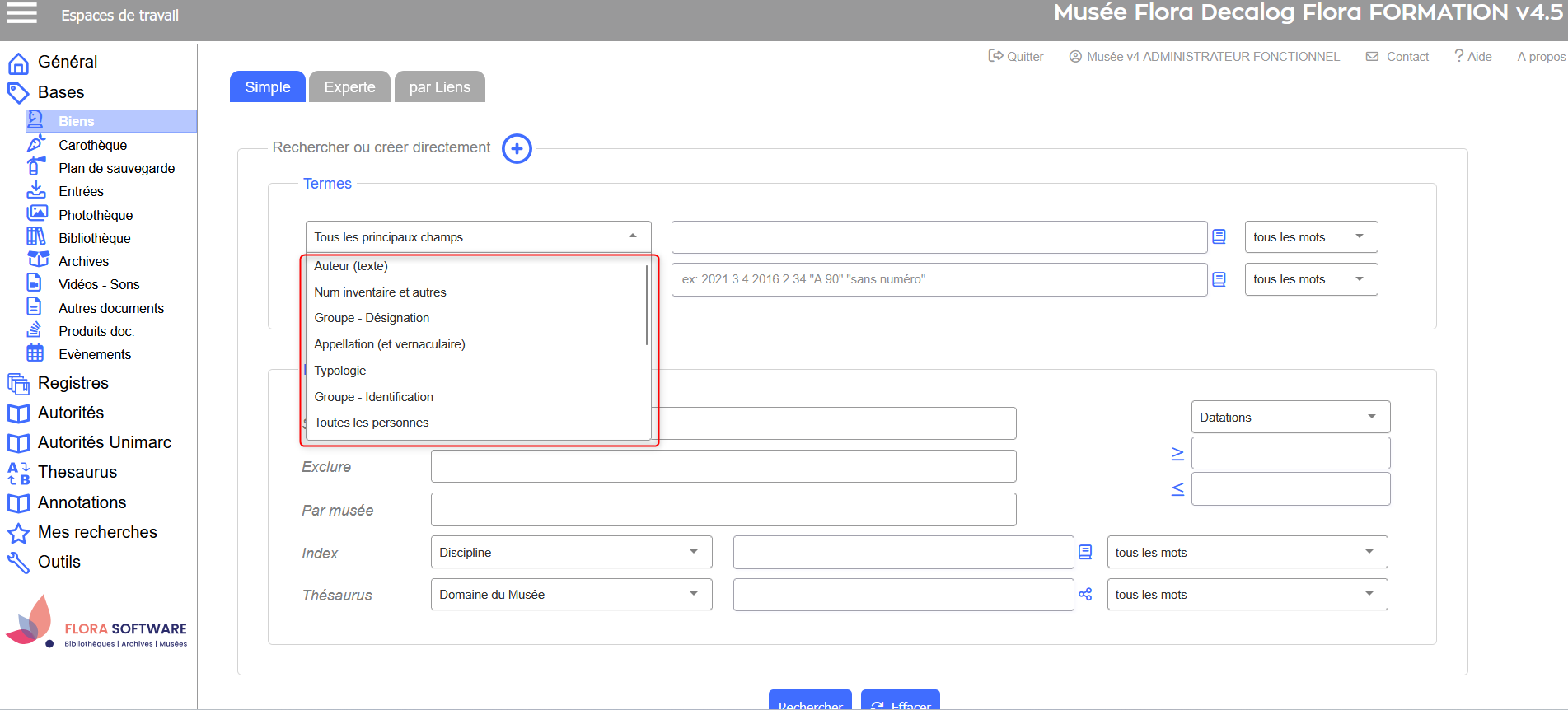Expand the Datations dropdown
This screenshot has width=1568, height=710.
tap(1290, 418)
